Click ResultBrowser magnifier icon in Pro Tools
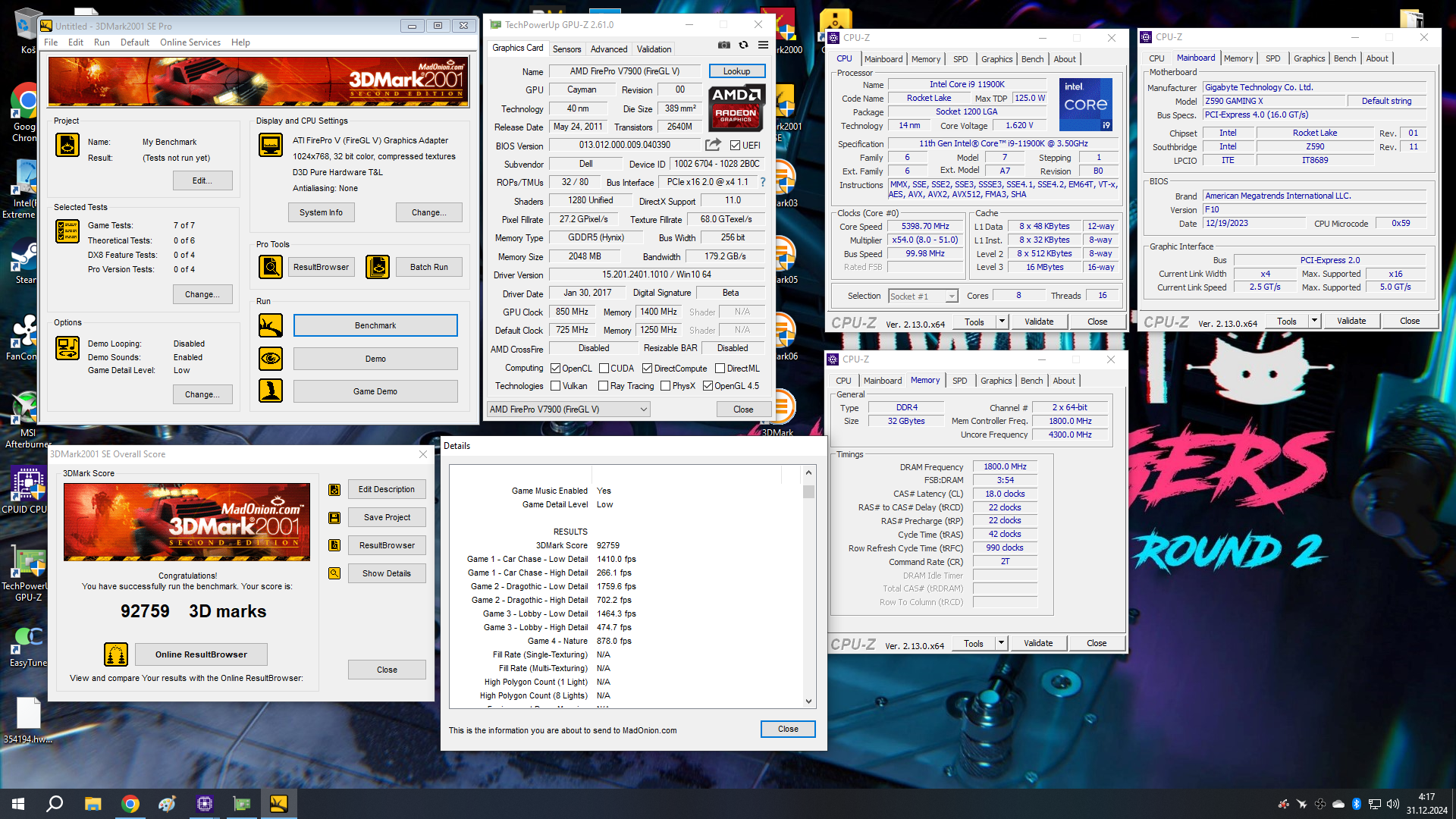Screen dimensions: 1456x819 (x=271, y=267)
